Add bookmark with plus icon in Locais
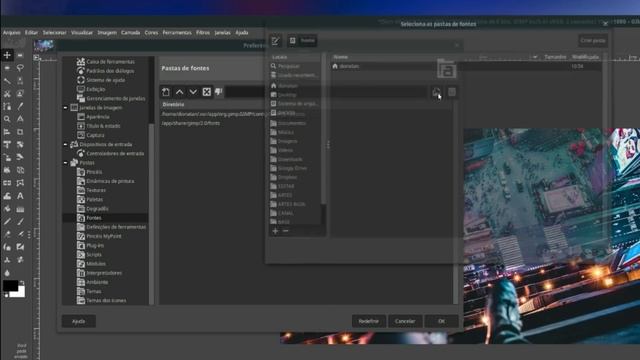640x360 pixels. click(276, 231)
